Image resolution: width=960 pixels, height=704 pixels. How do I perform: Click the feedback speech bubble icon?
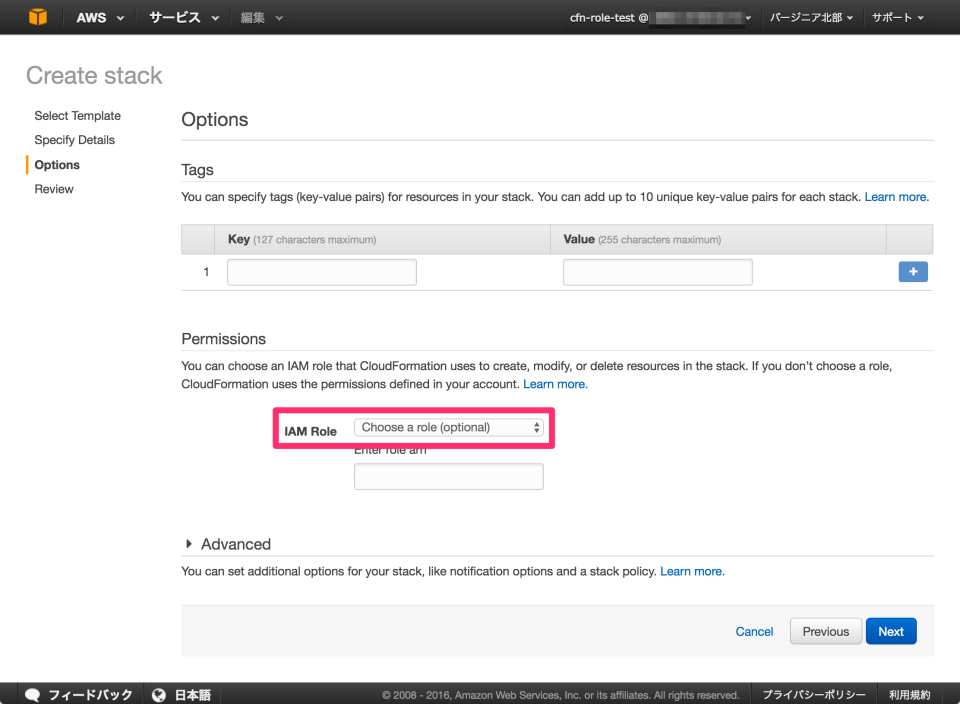[33, 693]
